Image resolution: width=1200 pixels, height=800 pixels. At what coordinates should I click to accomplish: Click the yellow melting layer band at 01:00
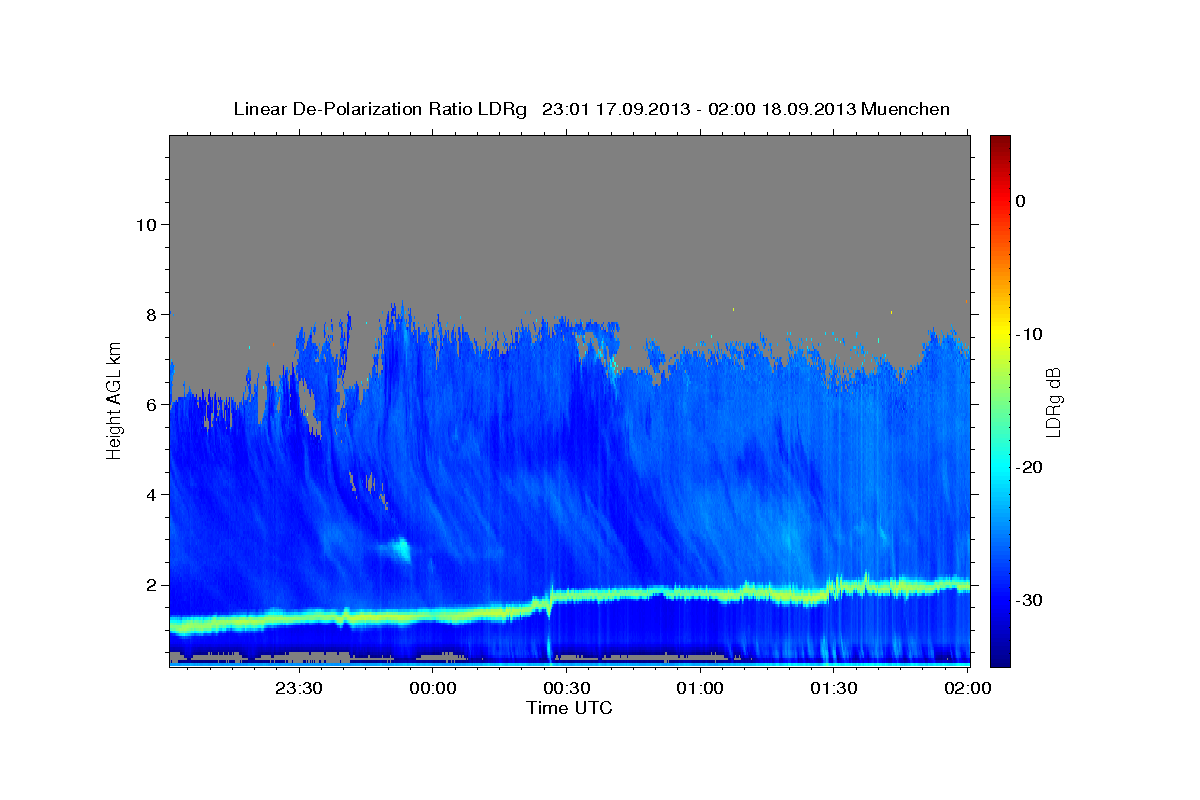700,593
